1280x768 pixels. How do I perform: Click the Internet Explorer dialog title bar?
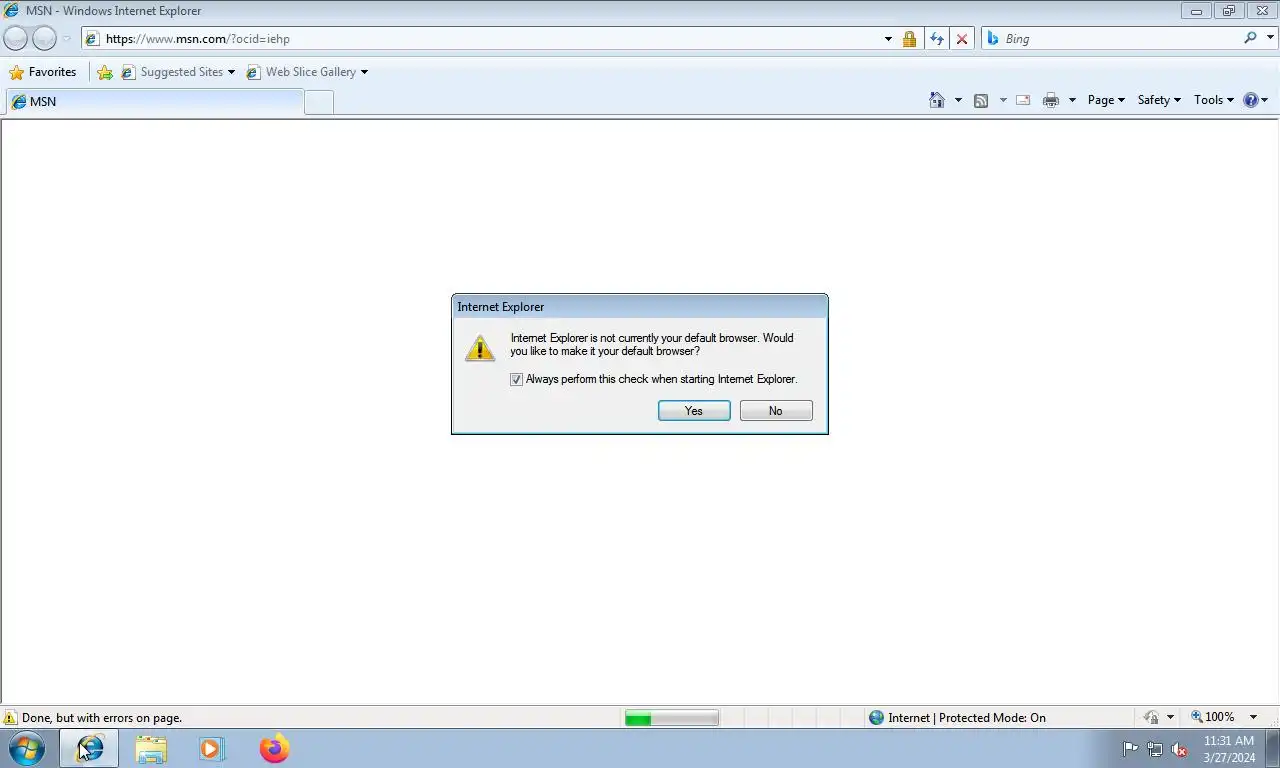click(640, 307)
